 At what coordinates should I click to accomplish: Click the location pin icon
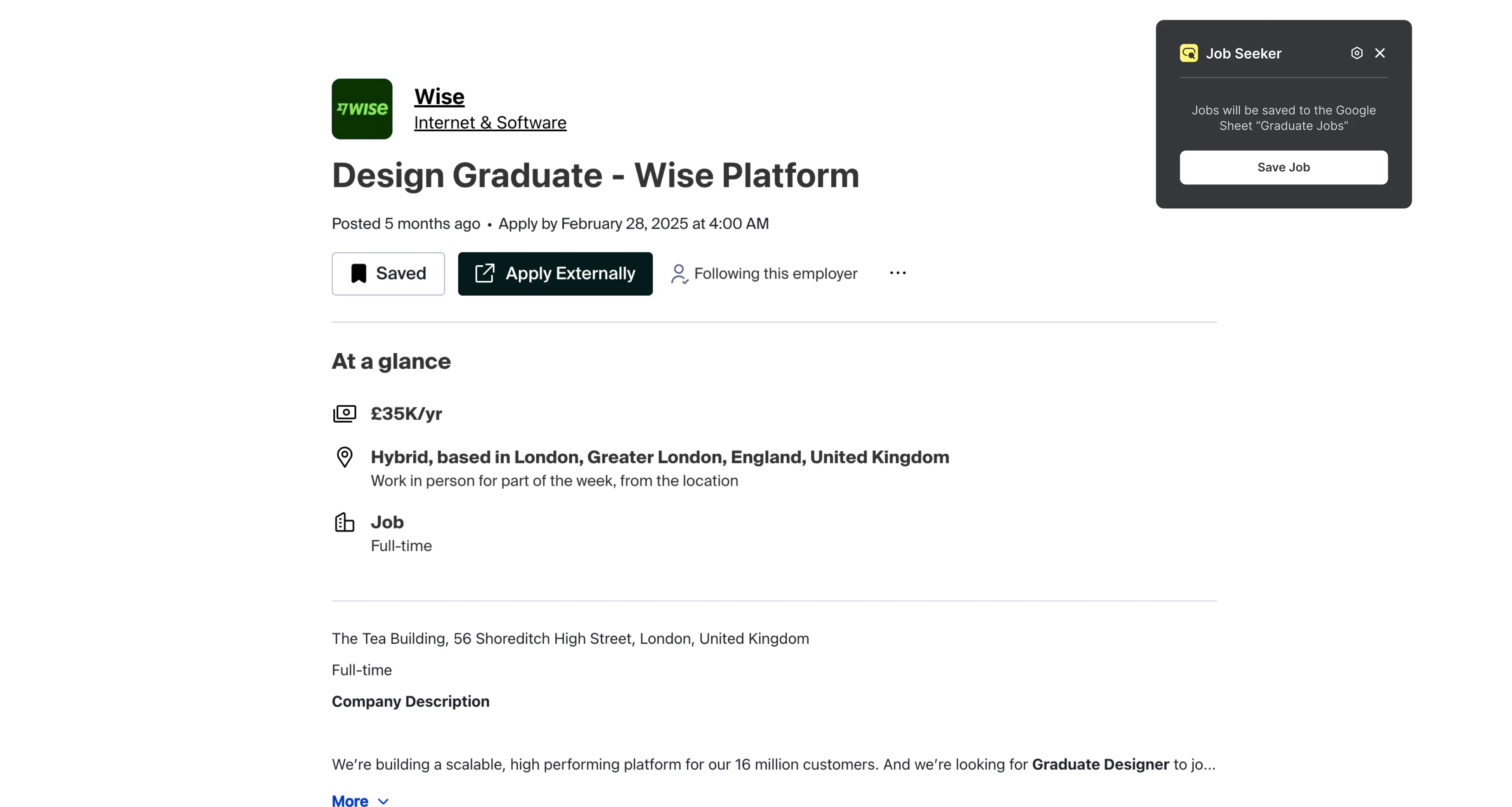[x=345, y=457]
